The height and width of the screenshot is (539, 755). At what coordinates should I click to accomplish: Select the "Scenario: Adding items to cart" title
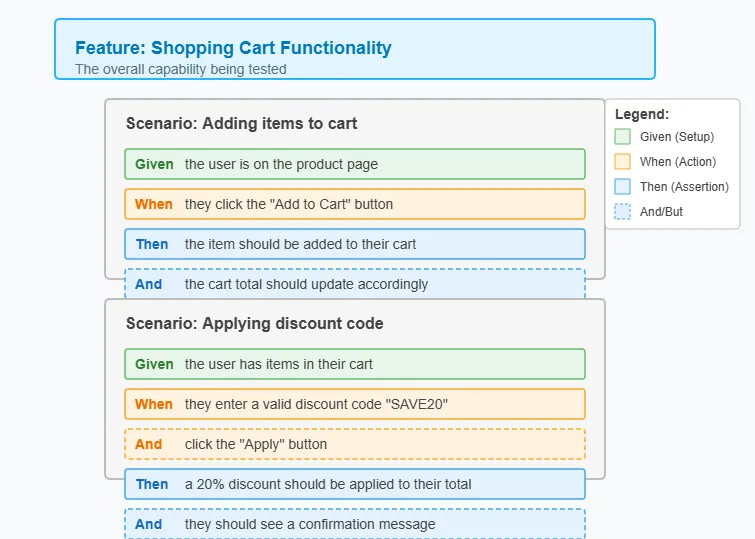point(241,123)
